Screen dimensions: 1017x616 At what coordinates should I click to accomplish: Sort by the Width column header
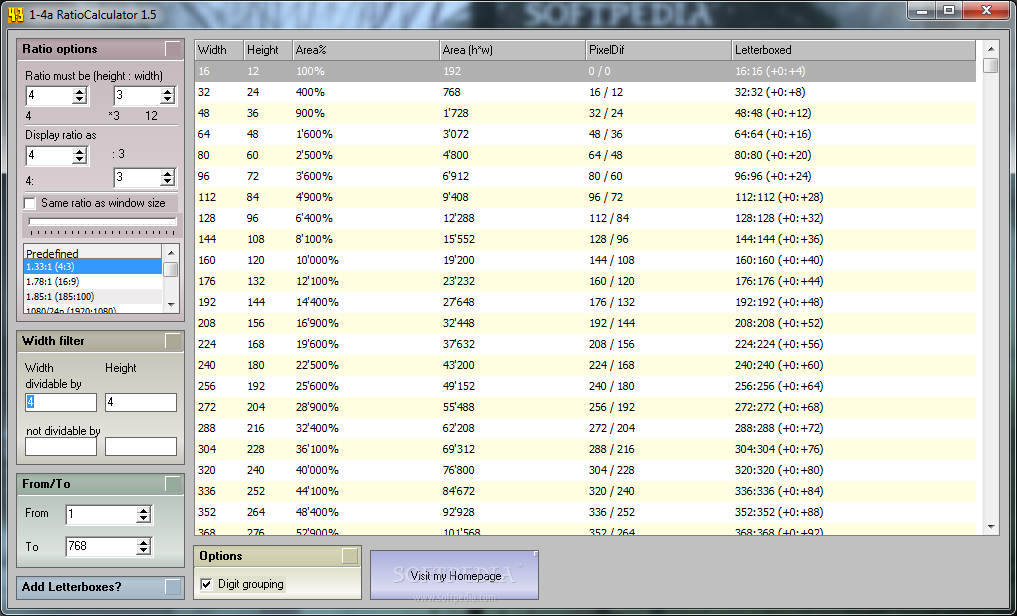[219, 50]
